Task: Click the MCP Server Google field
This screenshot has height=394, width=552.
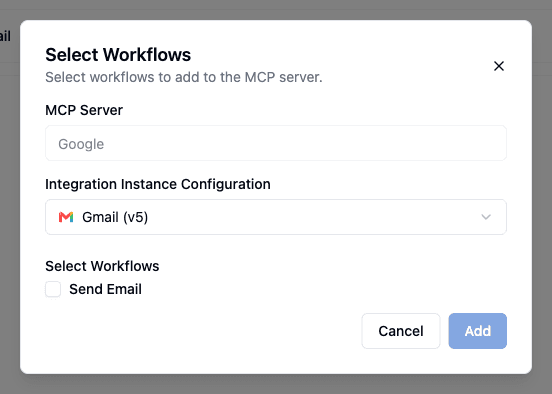Action: [x=276, y=143]
